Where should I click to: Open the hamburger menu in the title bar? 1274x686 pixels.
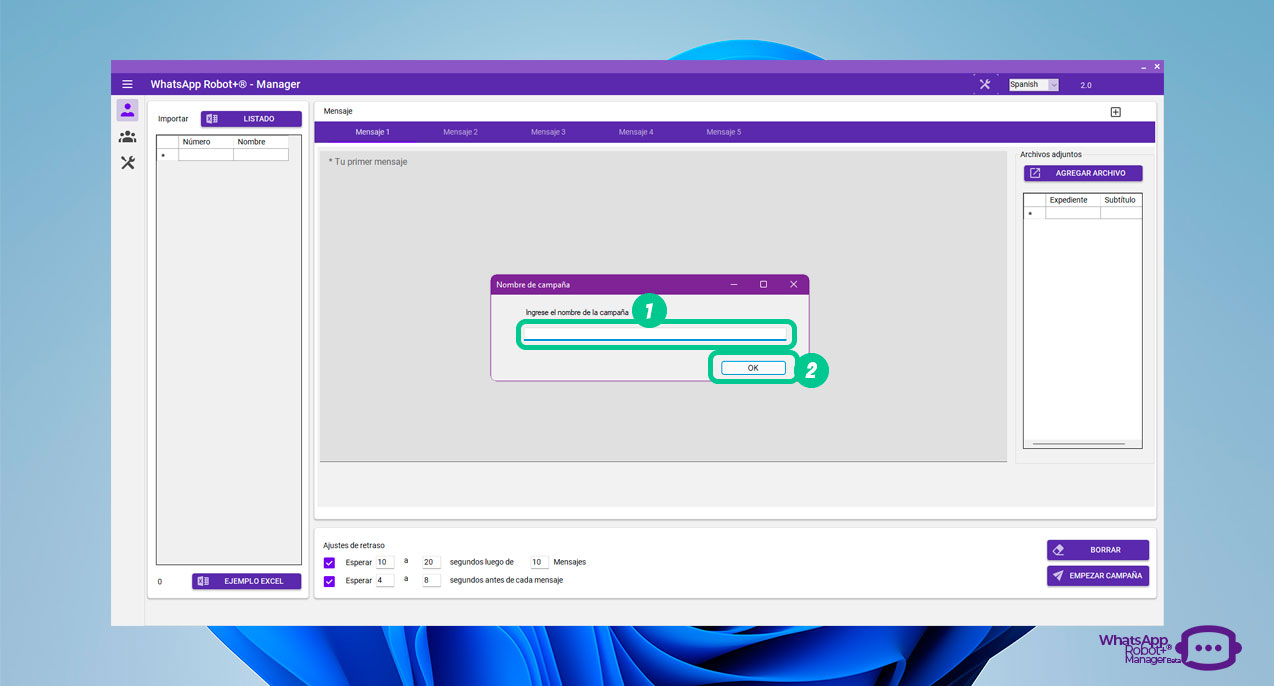127,84
